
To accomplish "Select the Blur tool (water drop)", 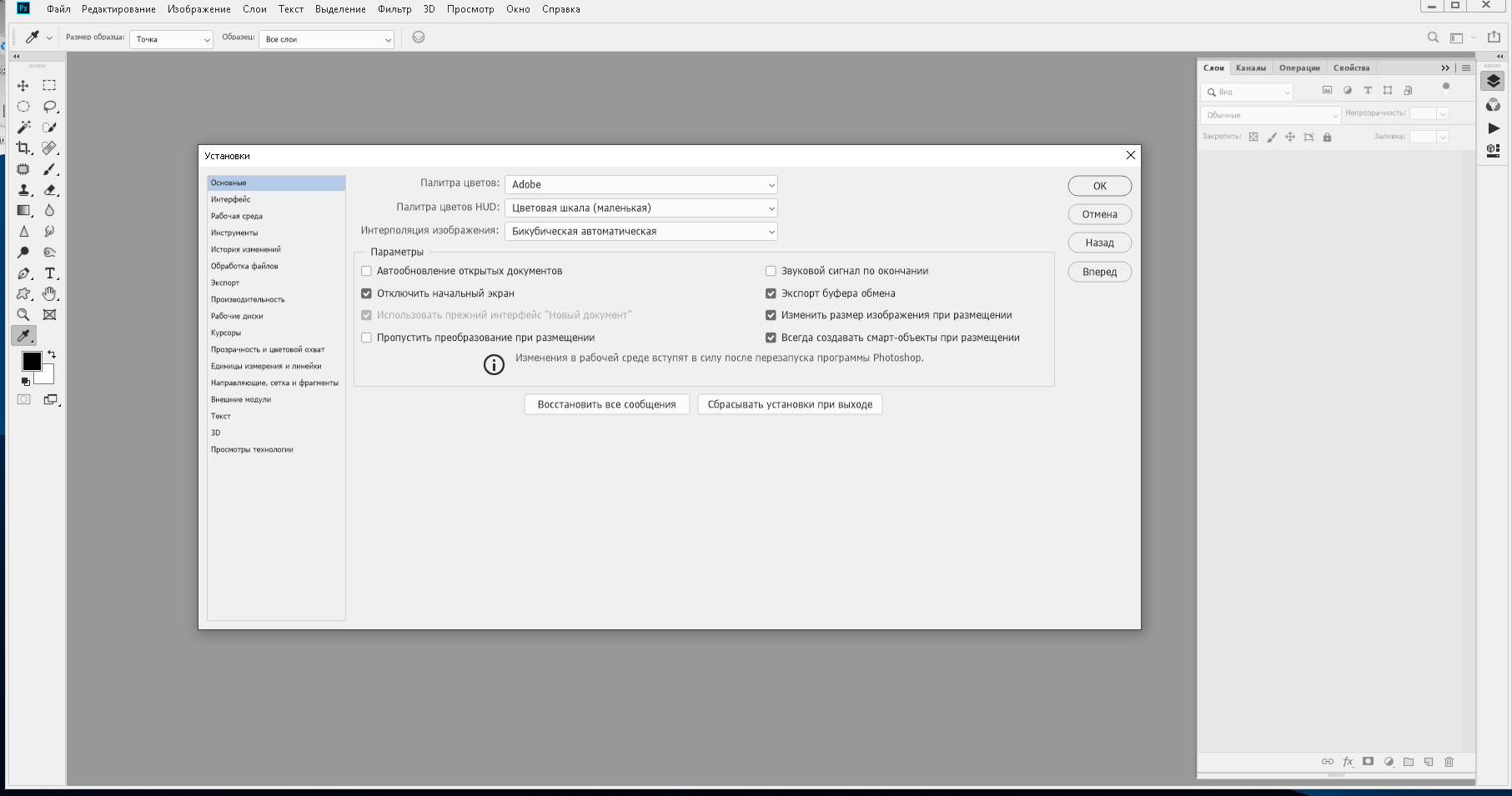I will pos(49,211).
